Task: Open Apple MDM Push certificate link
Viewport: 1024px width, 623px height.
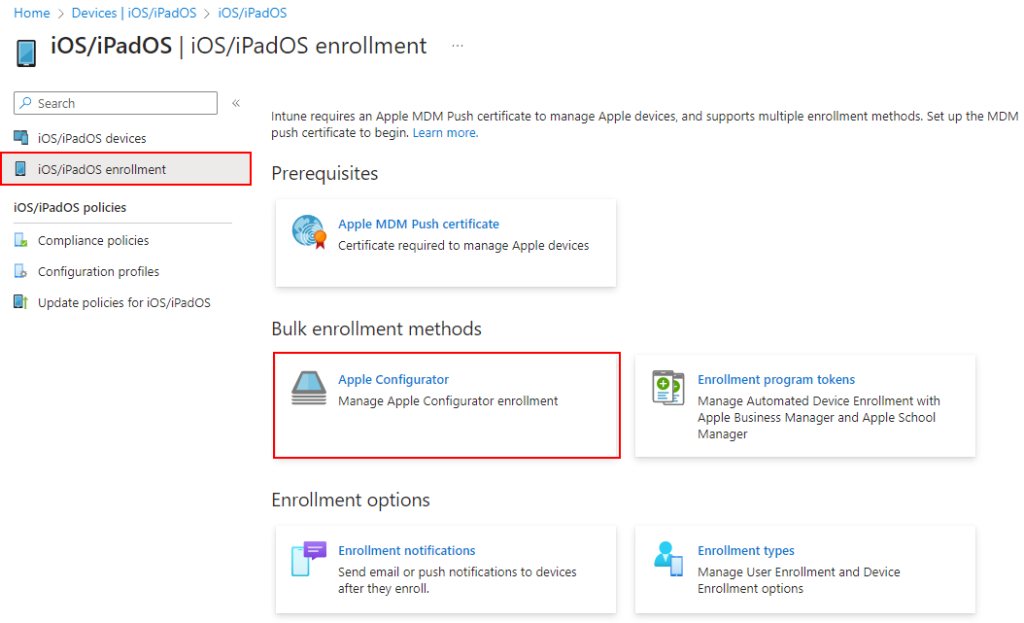Action: click(419, 224)
